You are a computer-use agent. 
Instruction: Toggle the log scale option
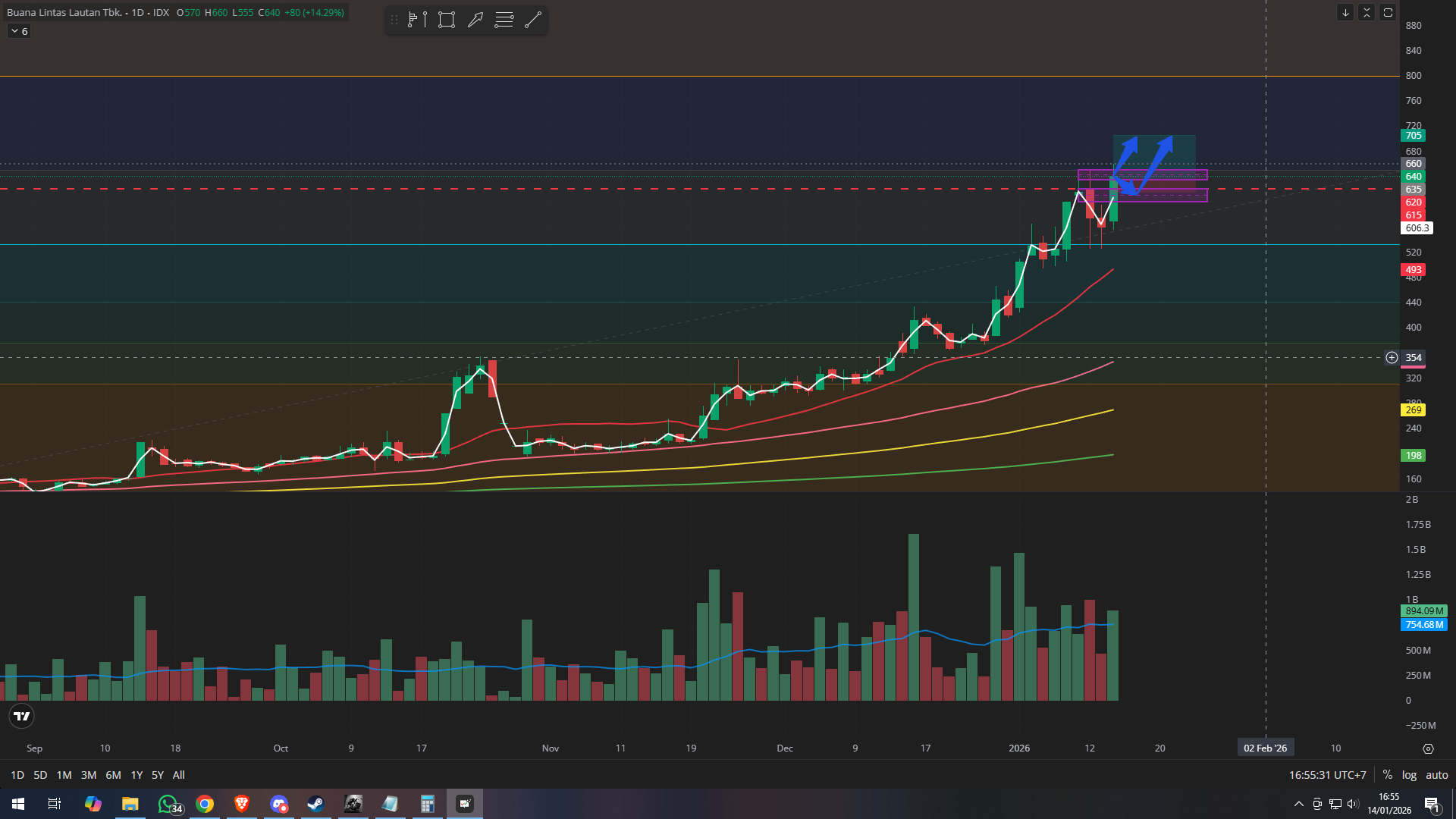pyautogui.click(x=1409, y=775)
